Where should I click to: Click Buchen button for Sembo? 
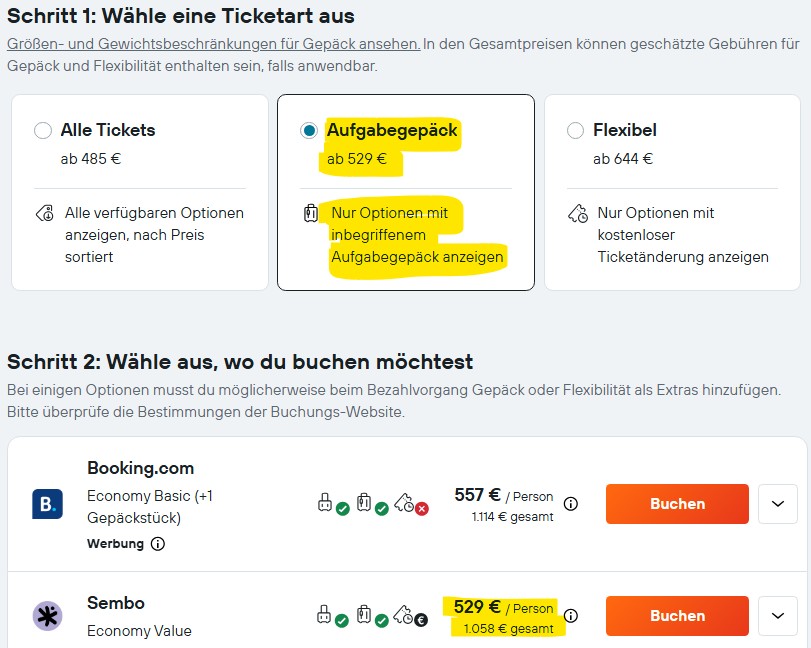click(677, 616)
